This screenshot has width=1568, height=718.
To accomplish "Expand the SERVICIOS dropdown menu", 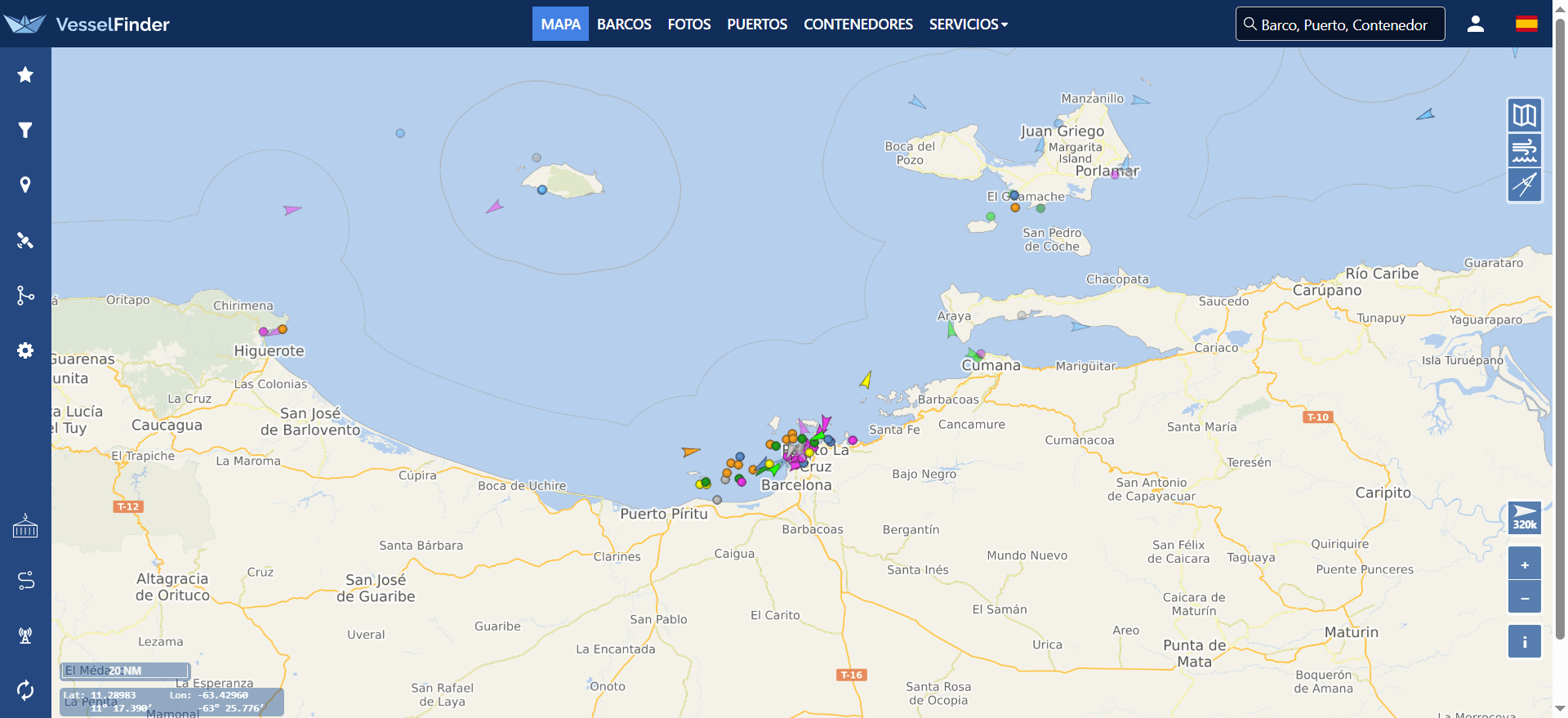I will 968,25.
